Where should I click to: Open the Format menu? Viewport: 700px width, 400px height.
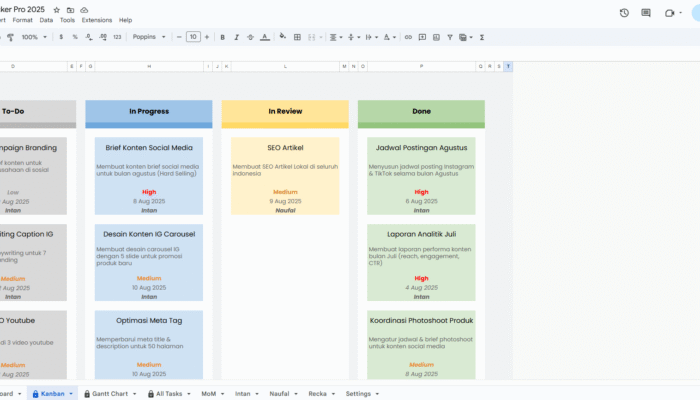coord(22,20)
